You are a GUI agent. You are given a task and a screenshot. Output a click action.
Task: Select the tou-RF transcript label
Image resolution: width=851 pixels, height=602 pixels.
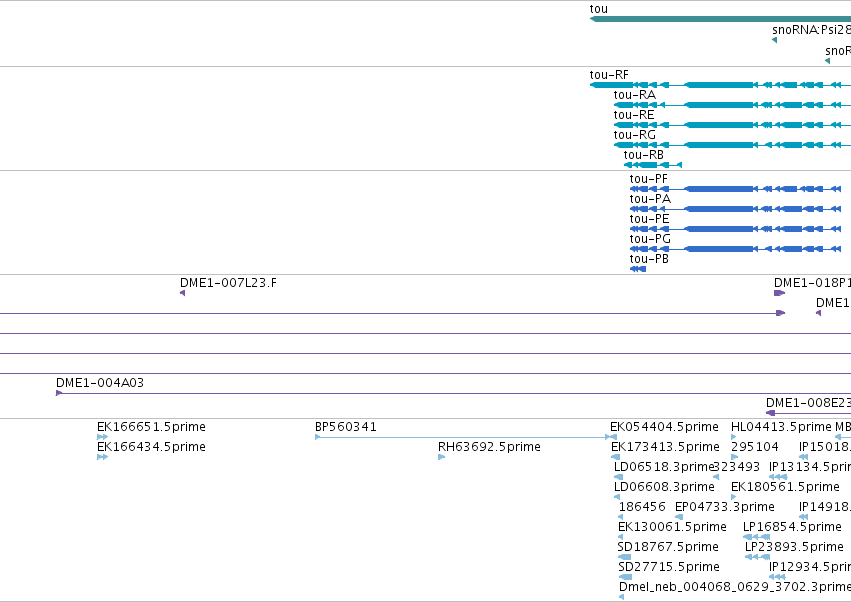[x=609, y=75]
